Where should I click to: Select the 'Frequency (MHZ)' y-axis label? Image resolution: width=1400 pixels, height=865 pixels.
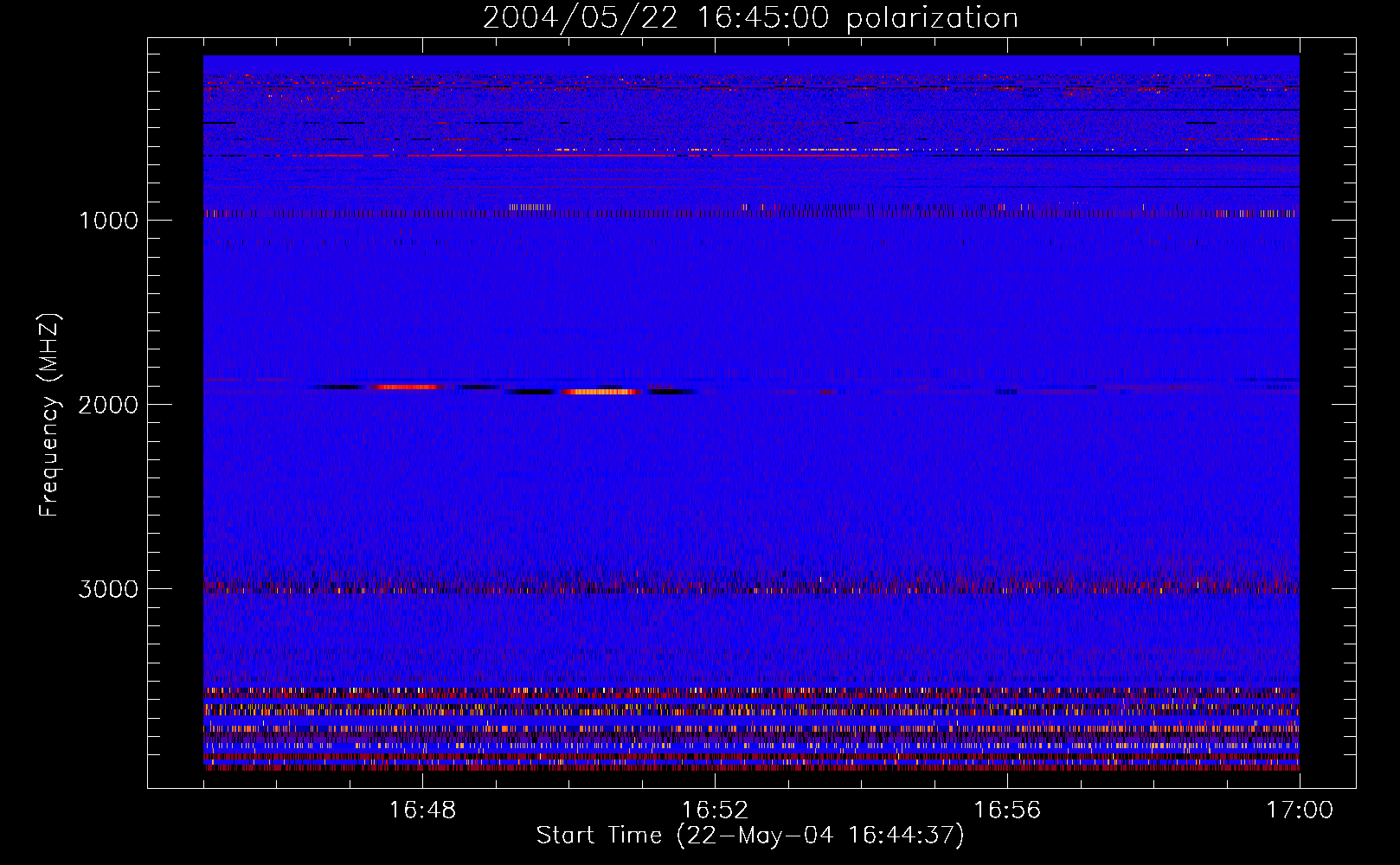[x=49, y=415]
